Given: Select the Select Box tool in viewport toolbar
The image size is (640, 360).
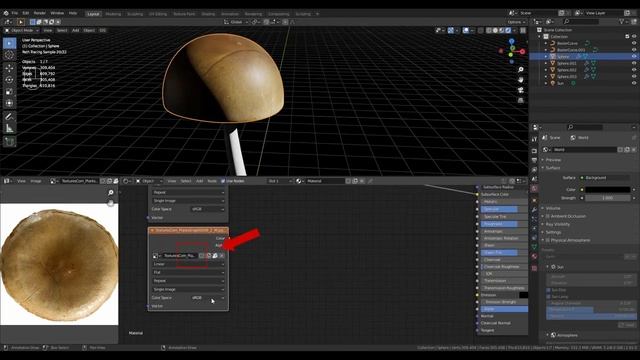Looking at the screenshot, I should 9,43.
